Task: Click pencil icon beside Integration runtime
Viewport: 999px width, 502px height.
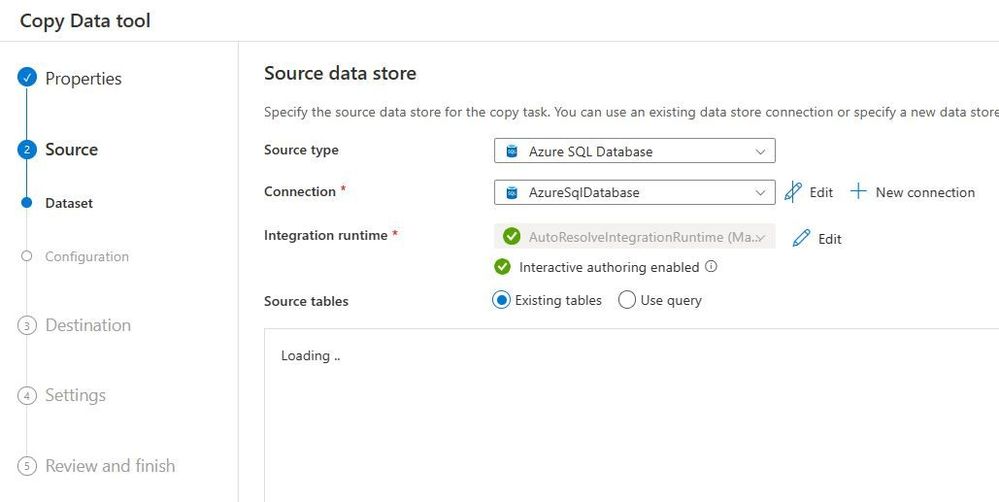Action: click(x=801, y=239)
